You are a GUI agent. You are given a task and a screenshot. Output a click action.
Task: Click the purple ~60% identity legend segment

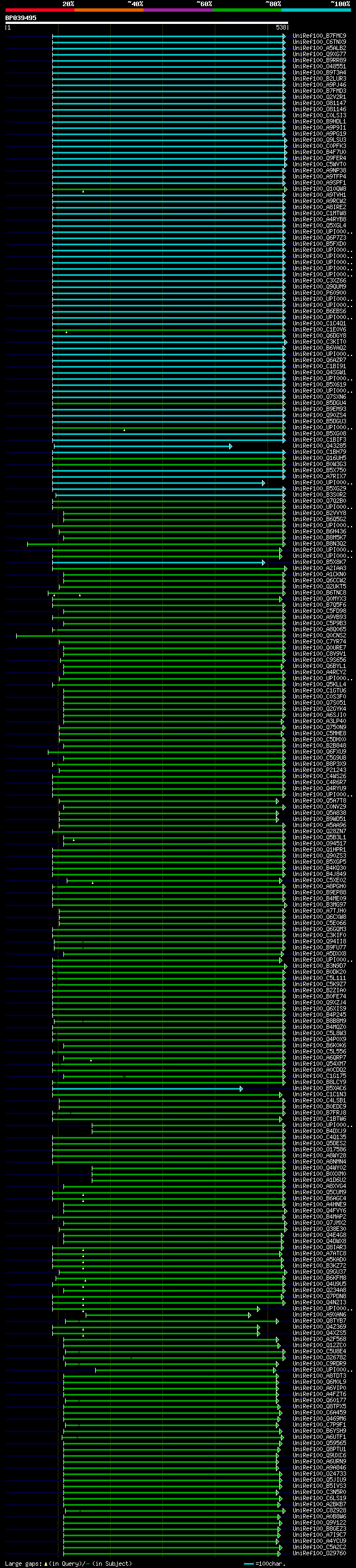click(x=177, y=10)
